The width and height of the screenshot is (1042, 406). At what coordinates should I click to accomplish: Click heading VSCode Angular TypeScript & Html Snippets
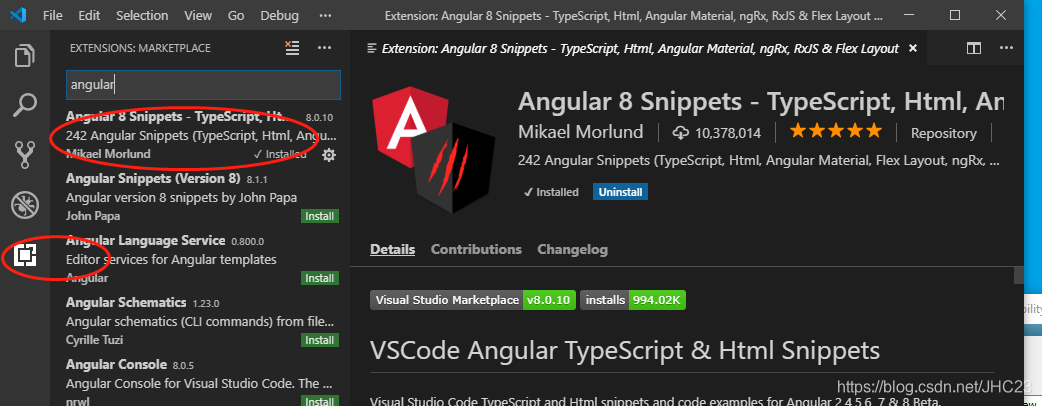pyautogui.click(x=625, y=350)
